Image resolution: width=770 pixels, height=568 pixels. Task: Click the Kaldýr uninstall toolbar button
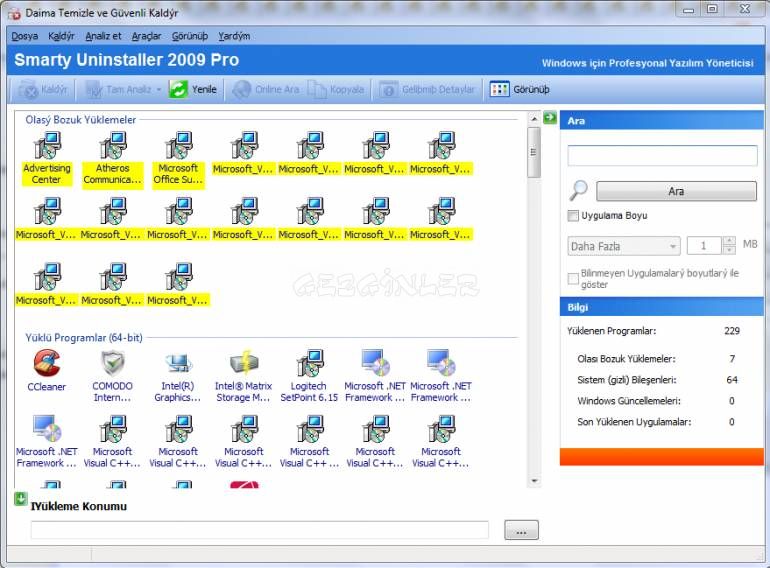[x=43, y=89]
